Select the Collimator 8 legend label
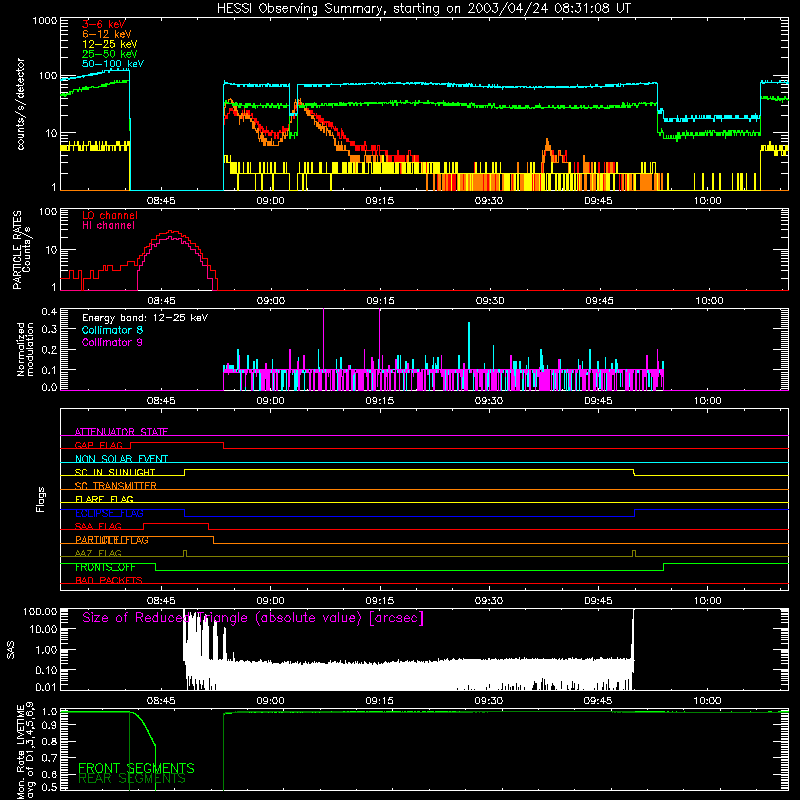 pyautogui.click(x=112, y=330)
